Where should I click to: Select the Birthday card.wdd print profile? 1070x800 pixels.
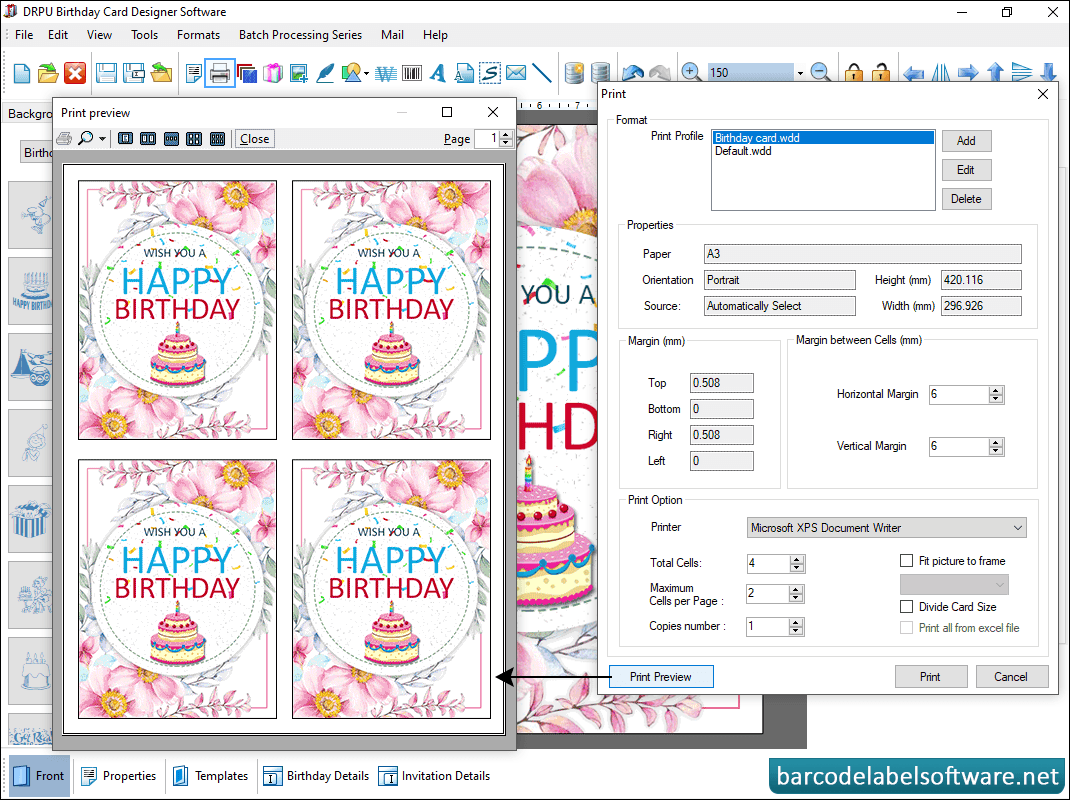tap(823, 138)
